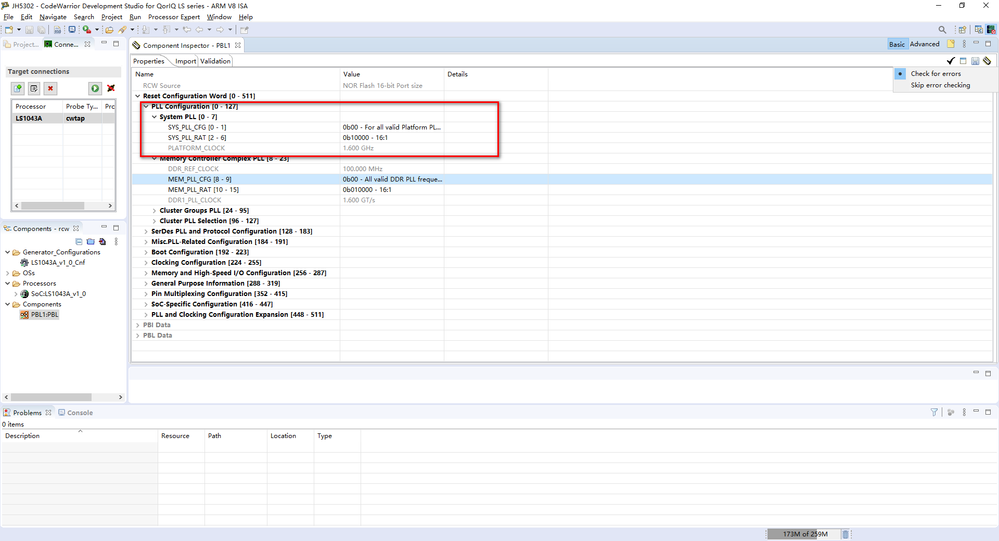Screen dimensions: 999x541
Task: Click the Description column header
Action: pos(80,436)
